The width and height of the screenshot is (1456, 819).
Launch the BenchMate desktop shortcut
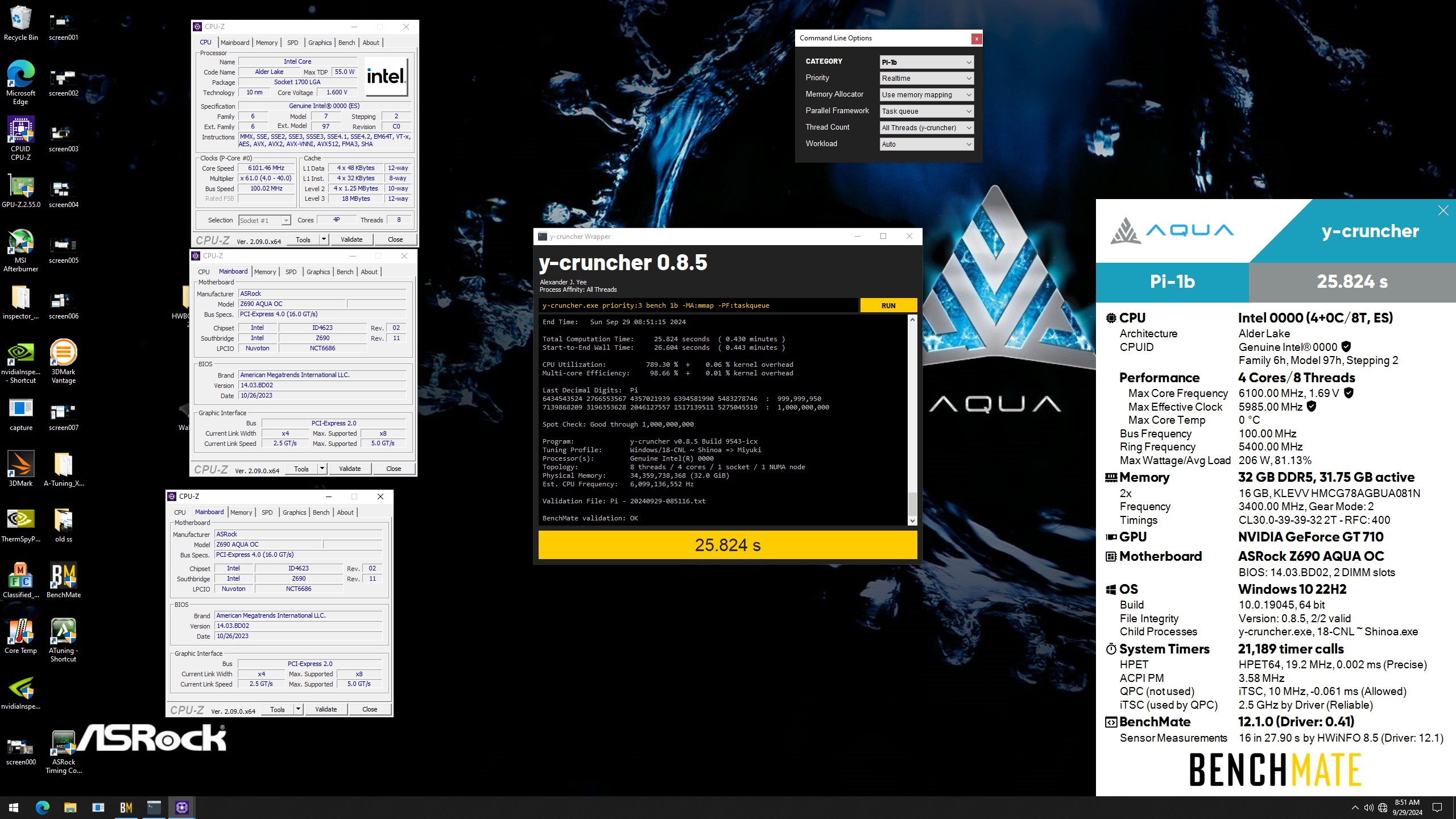point(63,581)
